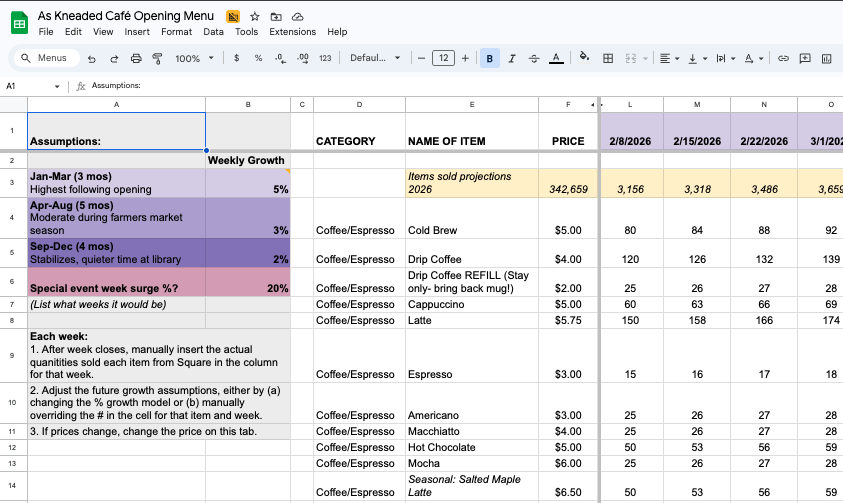843x503 pixels.
Task: Open the fill color bucket
Action: [584, 57]
